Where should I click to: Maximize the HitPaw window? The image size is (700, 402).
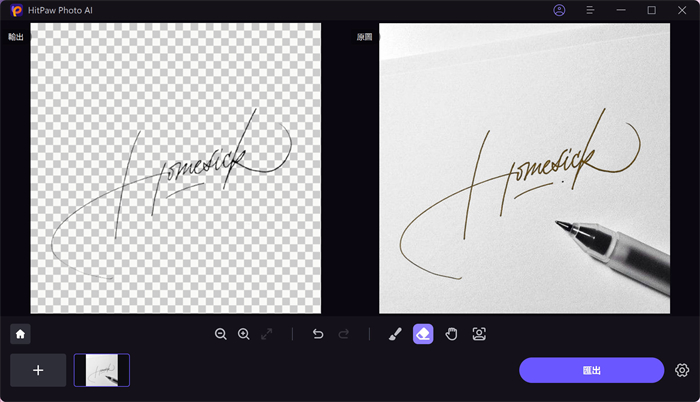652,10
